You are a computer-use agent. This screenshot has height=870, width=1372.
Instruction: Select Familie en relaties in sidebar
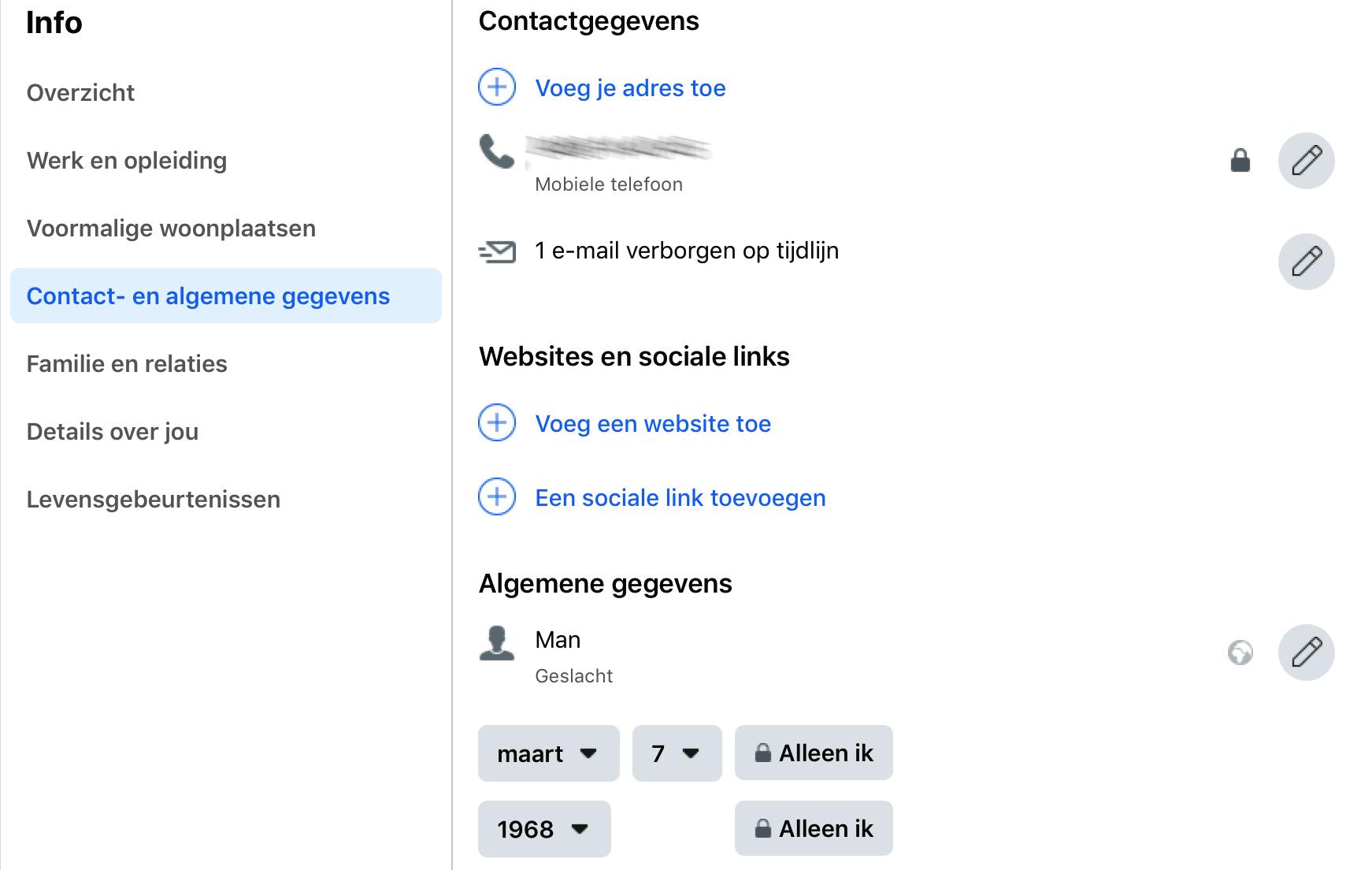127,364
